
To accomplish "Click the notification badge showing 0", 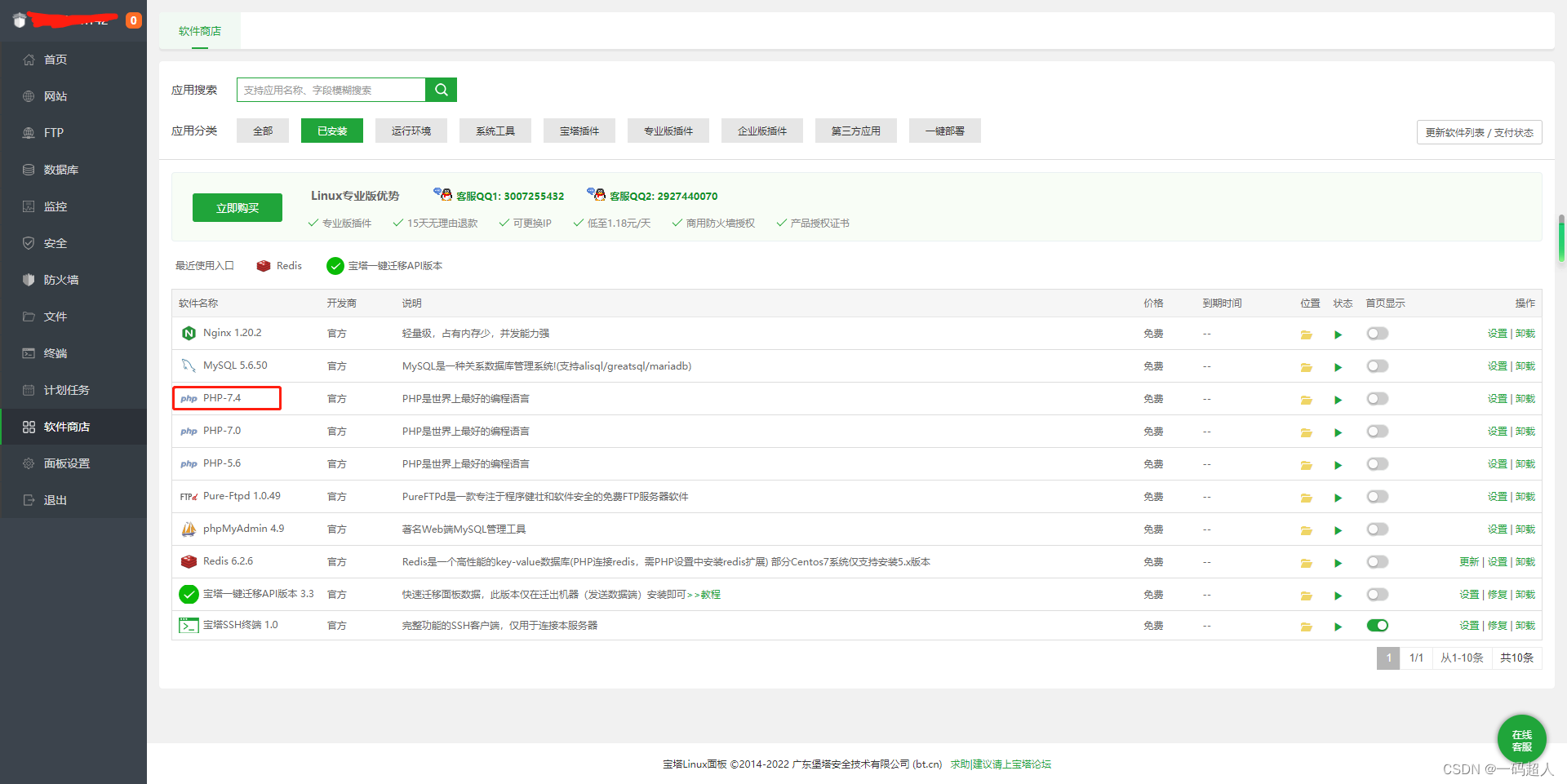I will click(134, 20).
